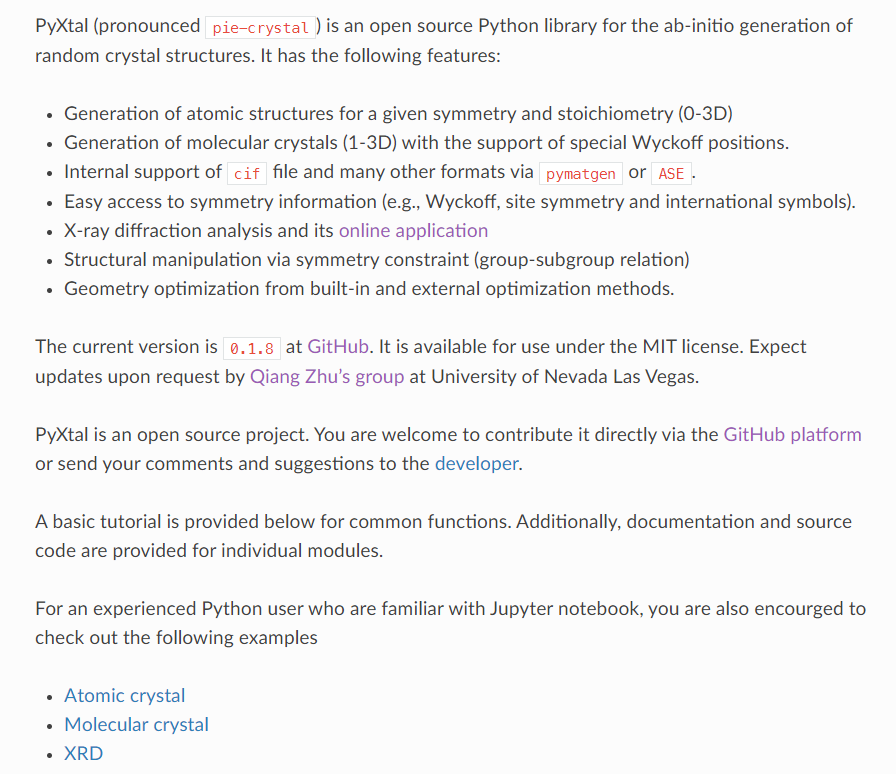Click the molecular crystals generation bullet
The image size is (896, 774).
pos(426,143)
